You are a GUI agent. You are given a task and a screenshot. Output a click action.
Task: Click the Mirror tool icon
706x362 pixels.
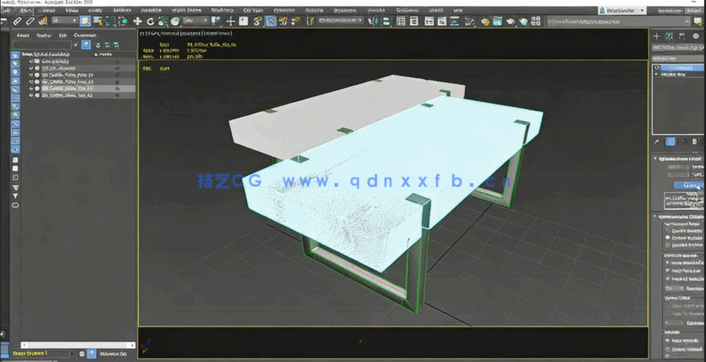pyautogui.click(x=372, y=21)
